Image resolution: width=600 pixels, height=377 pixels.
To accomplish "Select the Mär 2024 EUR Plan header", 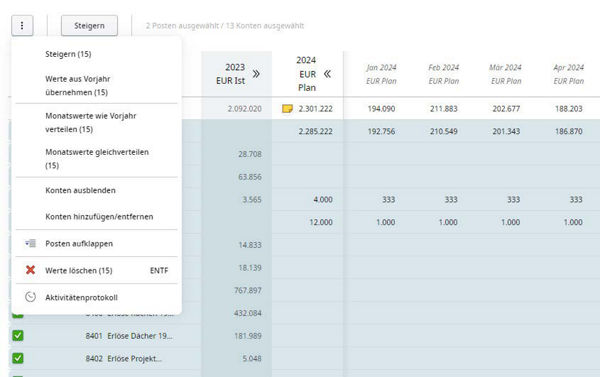I will point(506,74).
